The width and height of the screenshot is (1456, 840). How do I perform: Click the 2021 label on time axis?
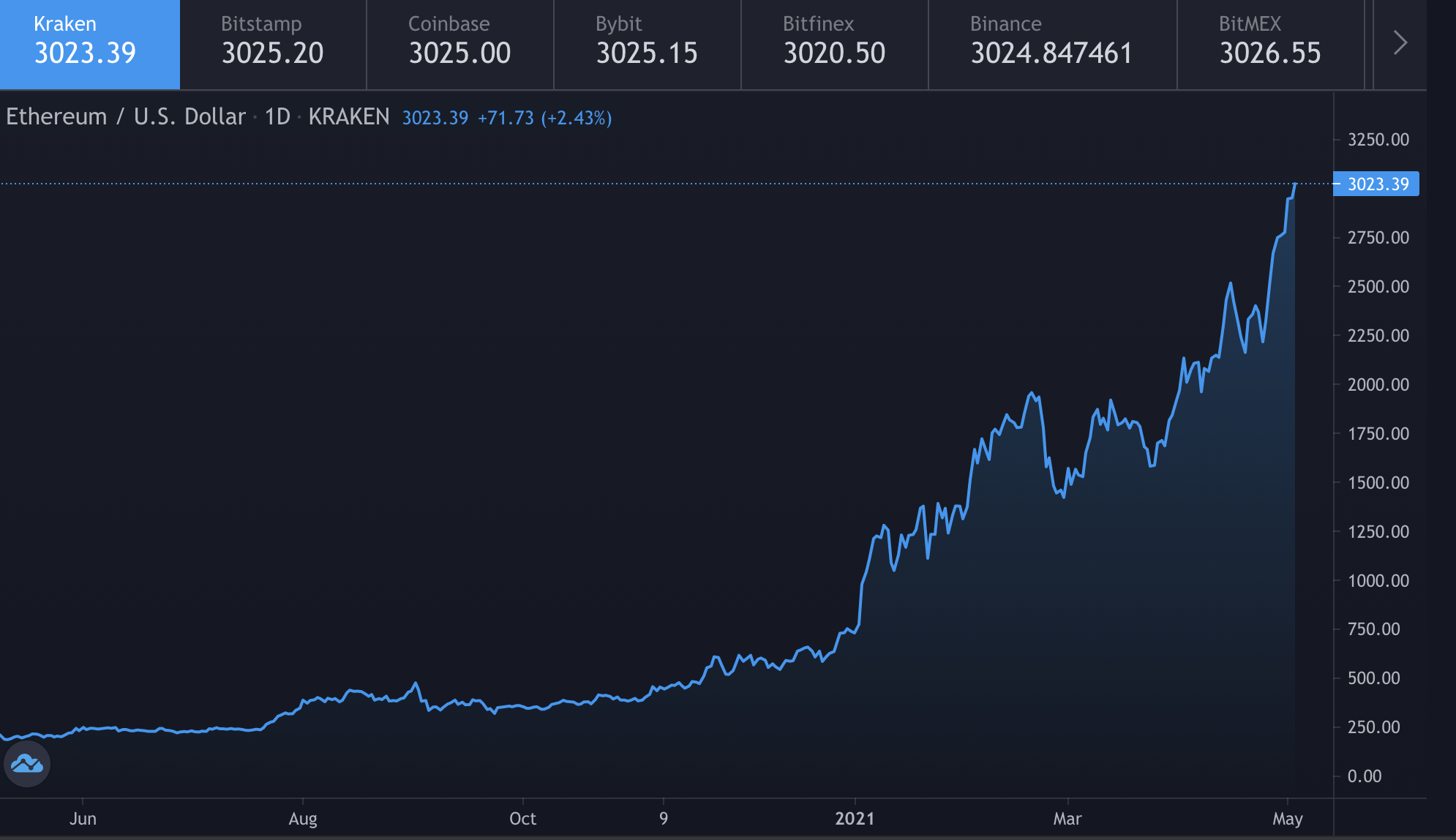tap(855, 818)
